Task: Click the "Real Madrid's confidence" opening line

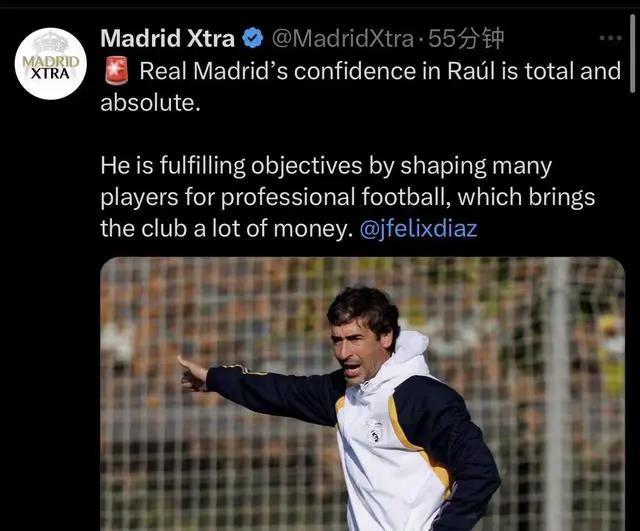Action: tap(381, 71)
